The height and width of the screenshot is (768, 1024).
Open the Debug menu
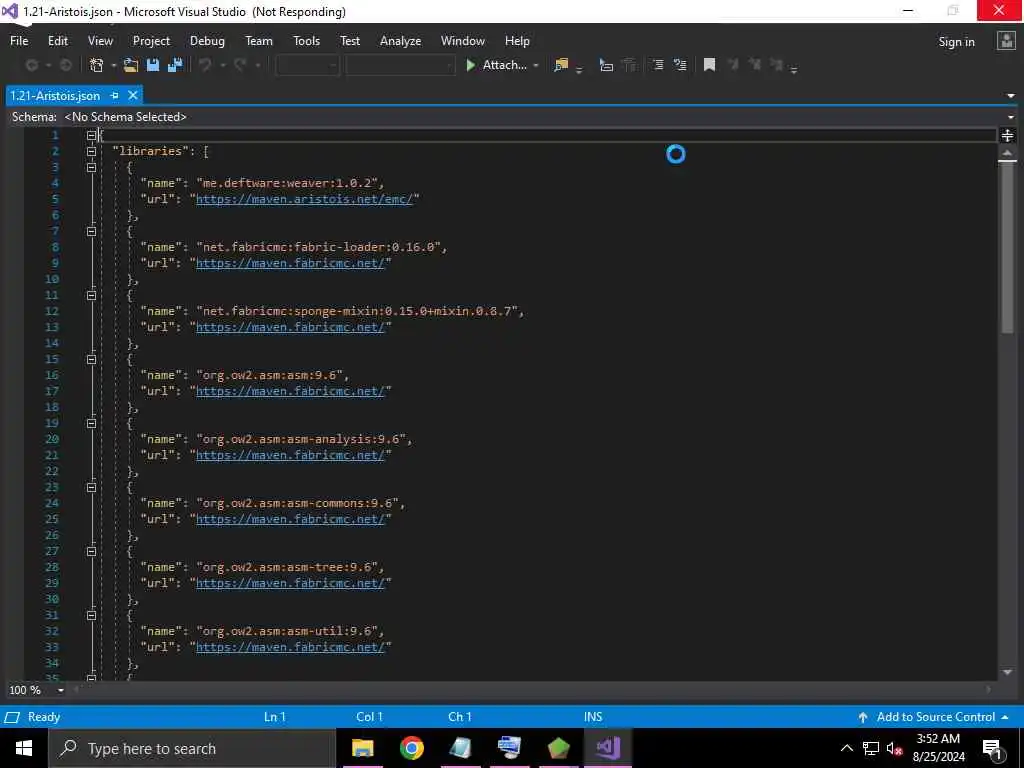click(207, 40)
